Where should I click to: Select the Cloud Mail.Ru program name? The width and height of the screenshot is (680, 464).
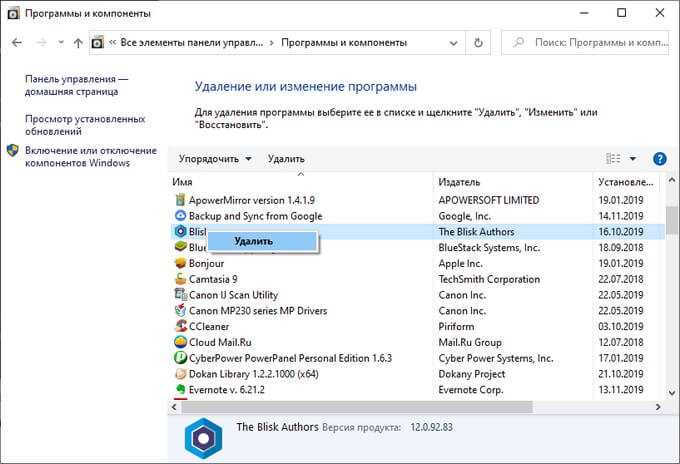[220, 343]
